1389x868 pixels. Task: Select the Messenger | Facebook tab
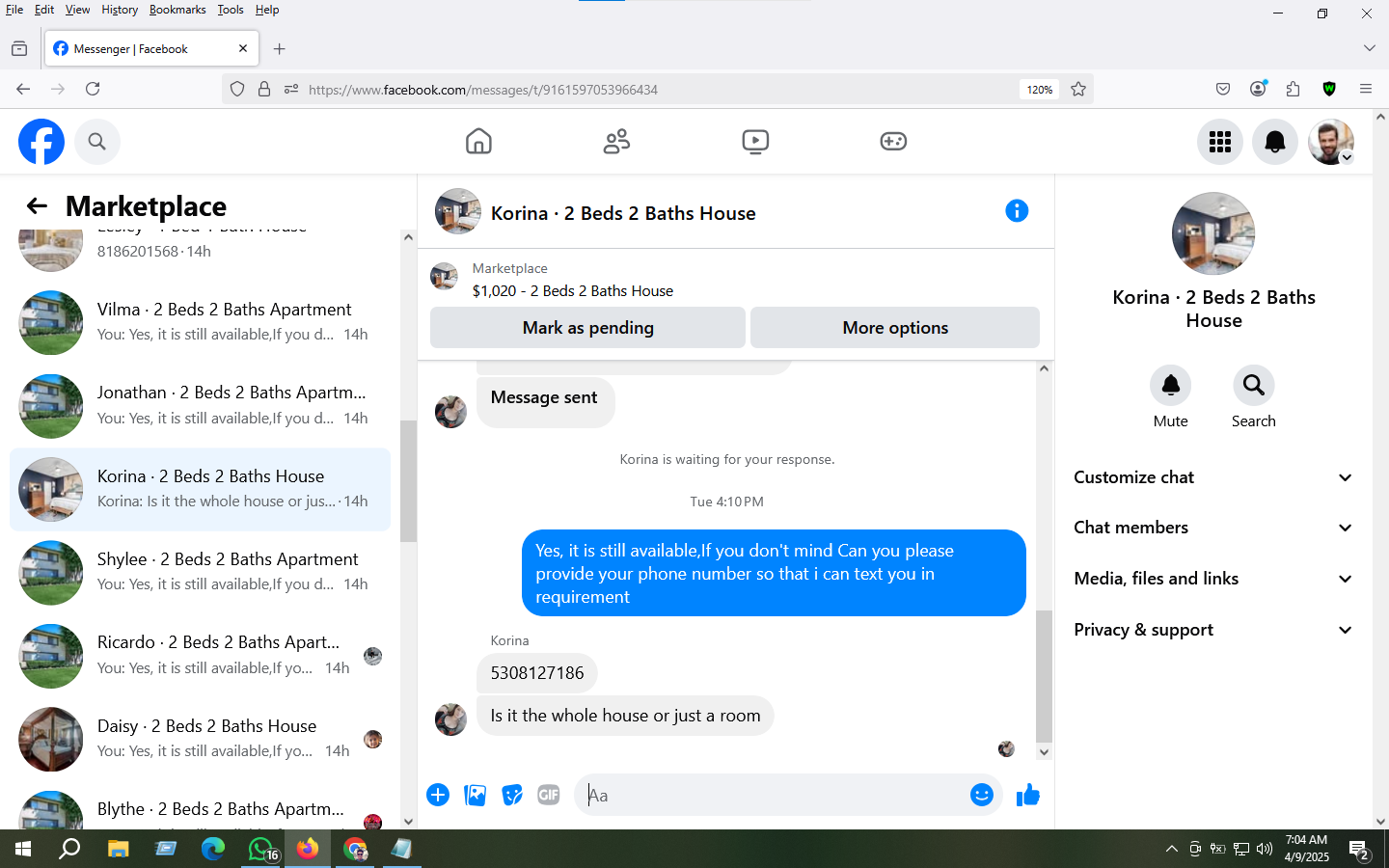(x=151, y=48)
